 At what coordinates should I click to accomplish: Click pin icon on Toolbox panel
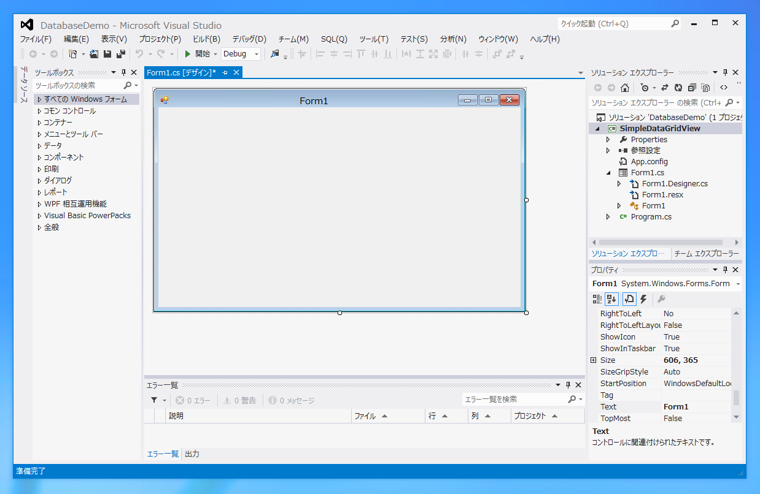click(x=124, y=72)
